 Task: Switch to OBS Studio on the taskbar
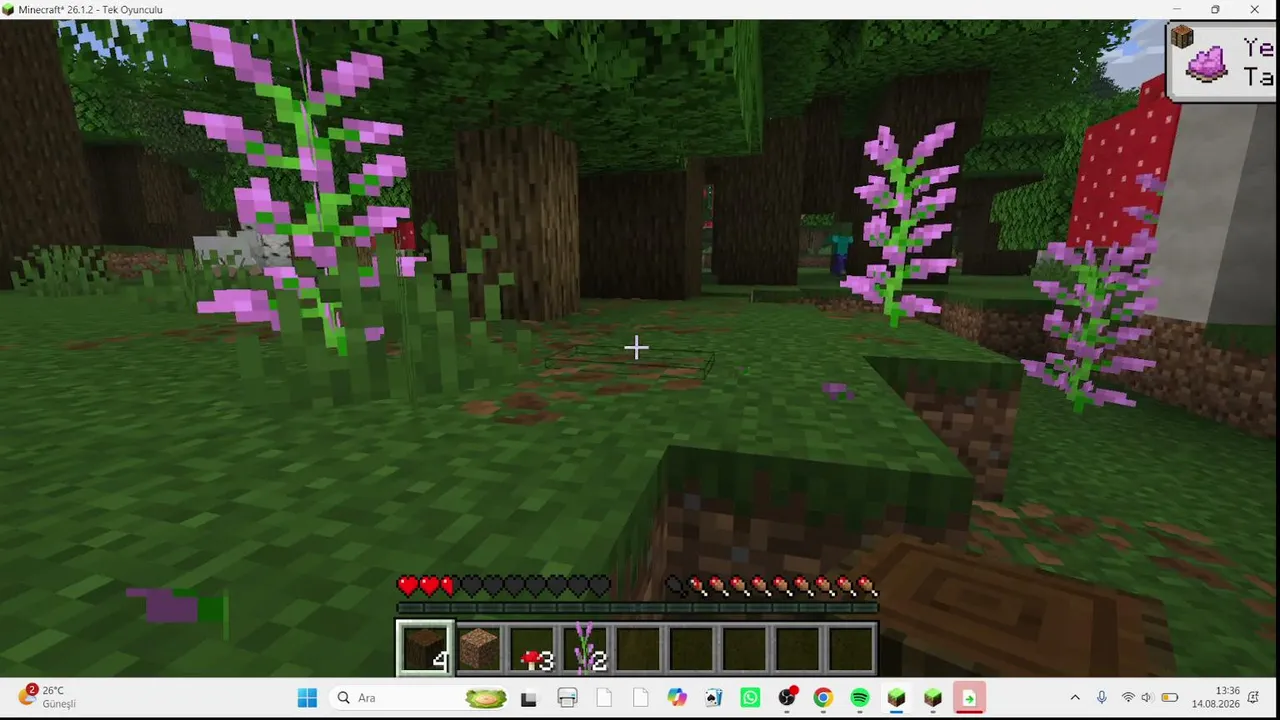click(x=787, y=698)
